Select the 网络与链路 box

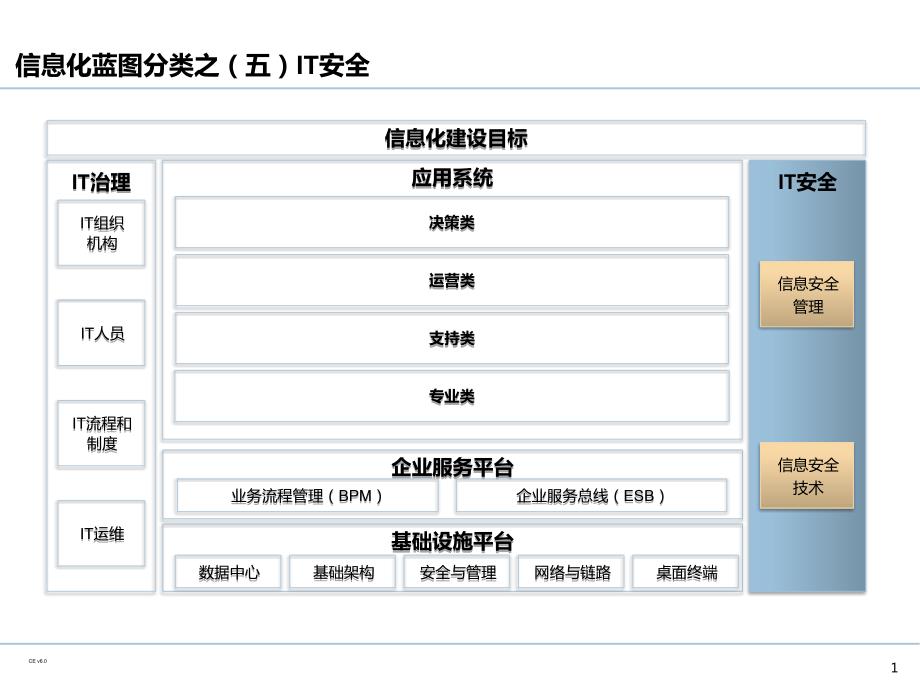(x=571, y=573)
